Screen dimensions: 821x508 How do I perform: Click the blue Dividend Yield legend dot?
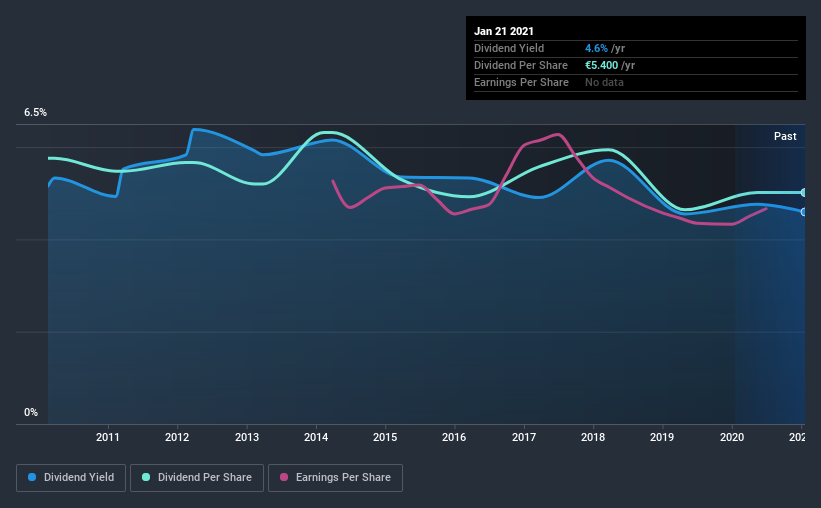pyautogui.click(x=32, y=477)
